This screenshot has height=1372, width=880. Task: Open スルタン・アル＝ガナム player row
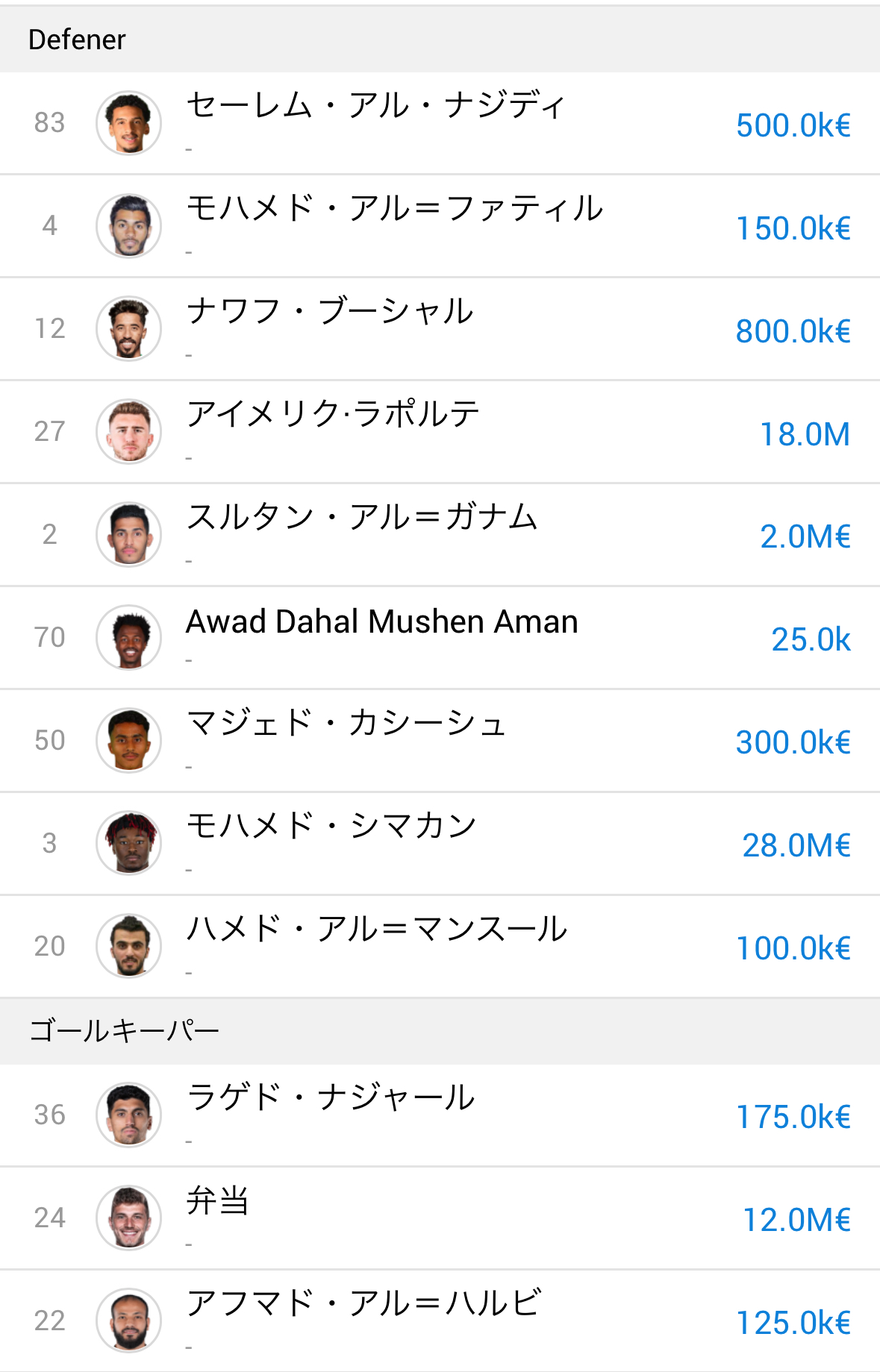pos(440,535)
